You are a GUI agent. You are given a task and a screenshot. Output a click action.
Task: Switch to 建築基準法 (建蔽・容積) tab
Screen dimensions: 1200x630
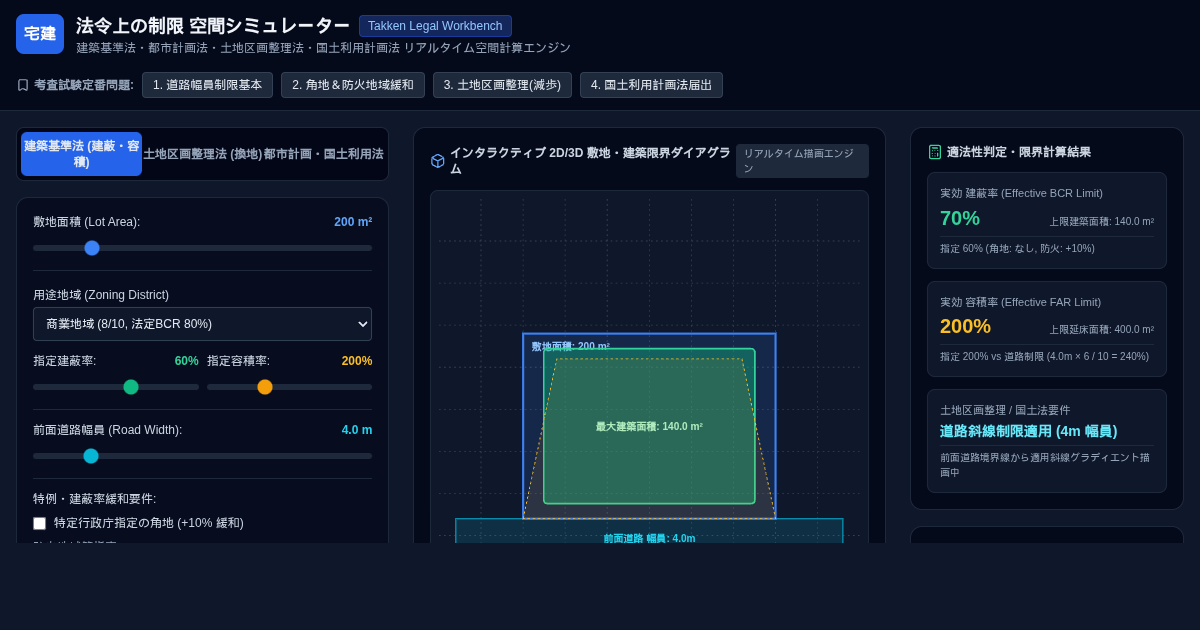pos(82,154)
